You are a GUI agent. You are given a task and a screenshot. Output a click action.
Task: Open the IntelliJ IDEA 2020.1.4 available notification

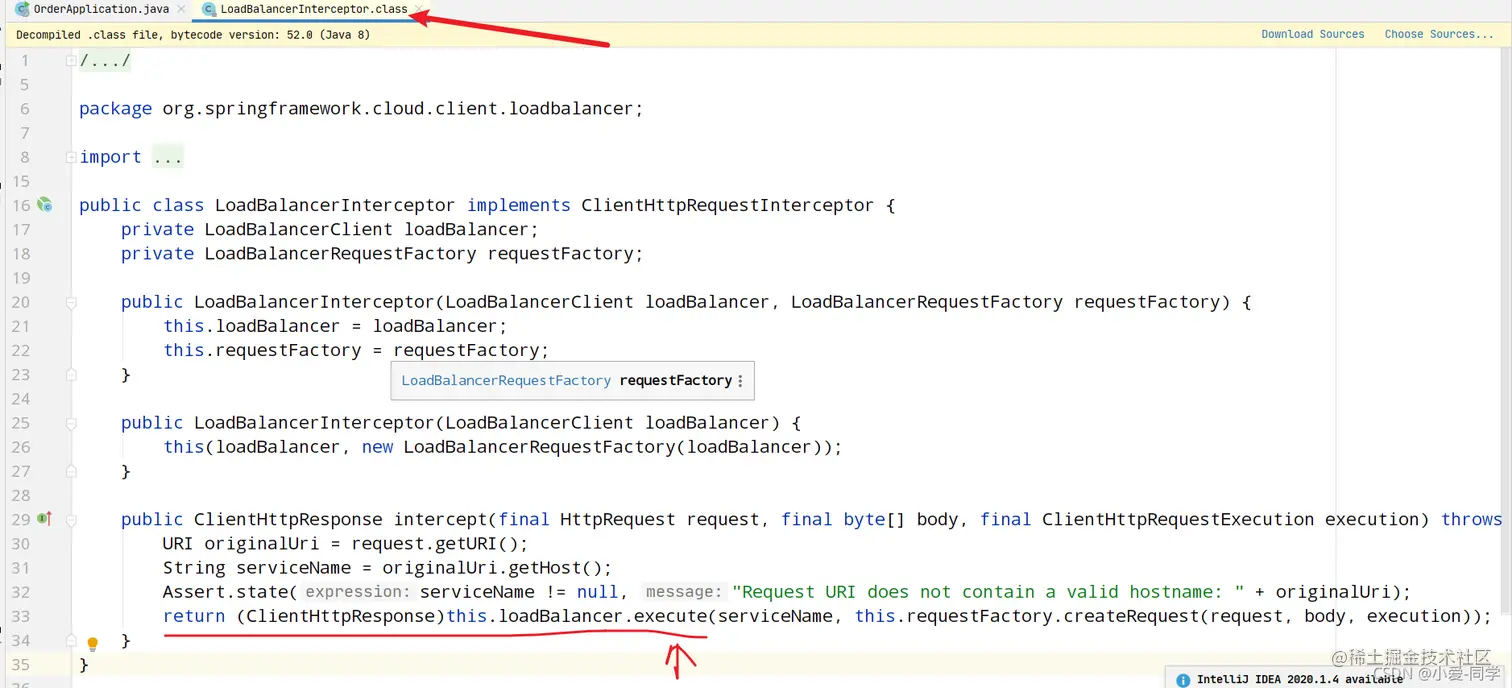(1300, 680)
